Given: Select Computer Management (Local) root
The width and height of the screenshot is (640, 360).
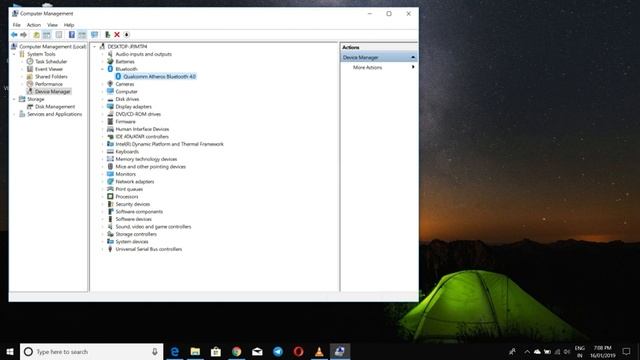Looking at the screenshot, I should point(53,47).
